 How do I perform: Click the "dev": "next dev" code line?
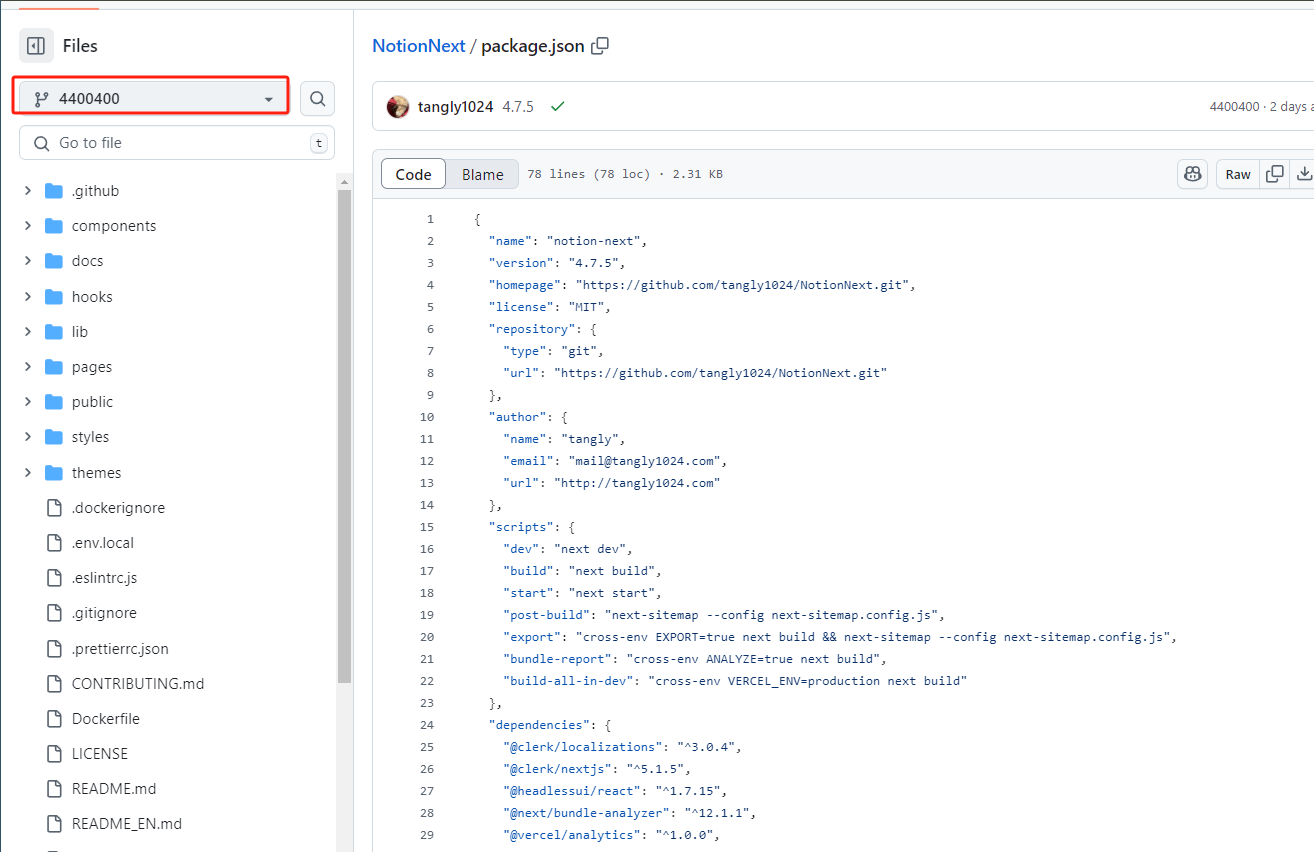(568, 549)
